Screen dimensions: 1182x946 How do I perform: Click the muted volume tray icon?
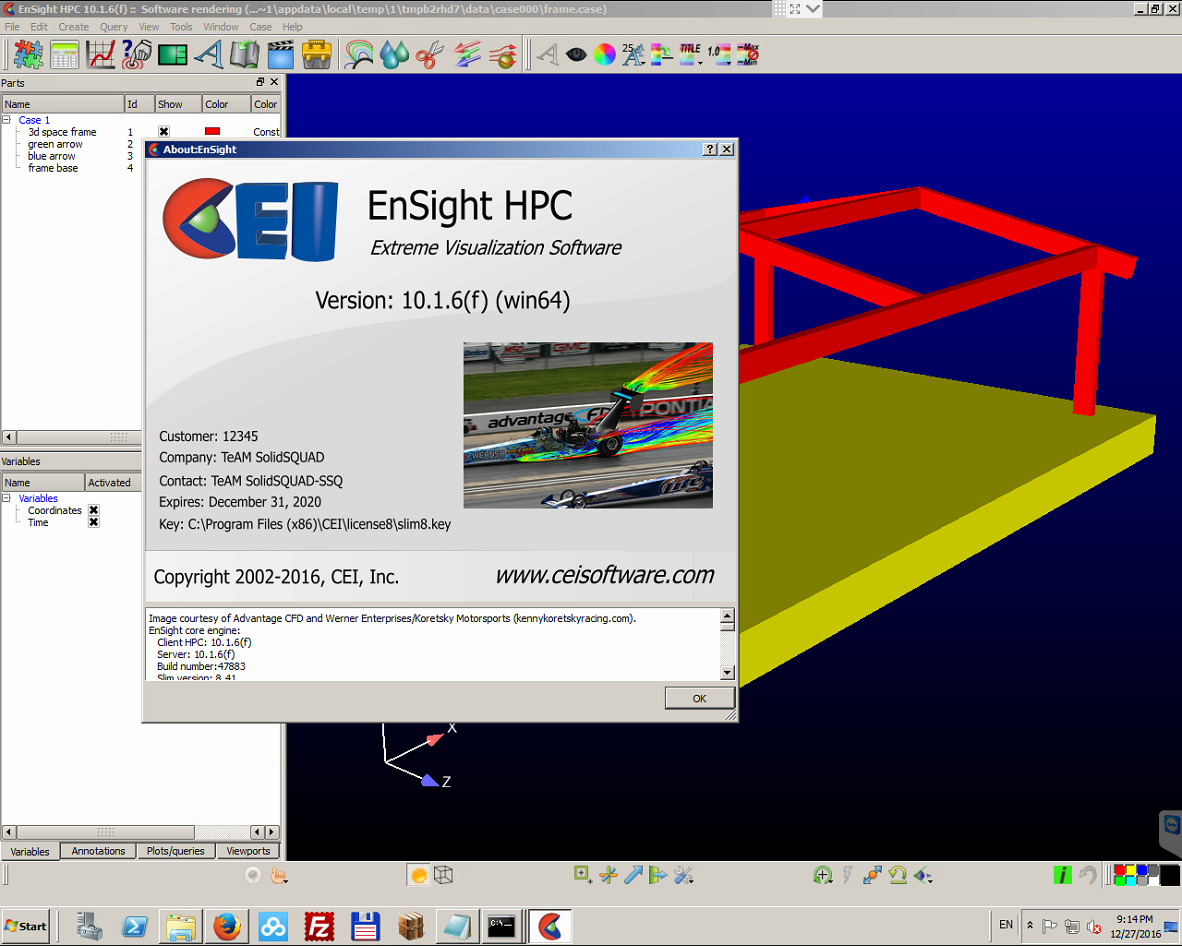tap(1095, 926)
